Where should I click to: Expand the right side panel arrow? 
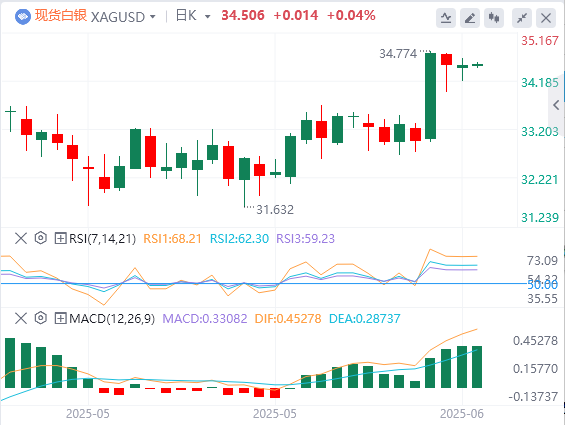point(556,105)
